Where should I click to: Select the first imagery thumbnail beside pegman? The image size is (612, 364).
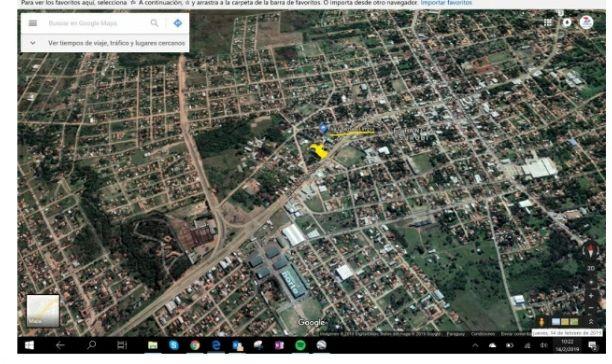click(x=556, y=322)
